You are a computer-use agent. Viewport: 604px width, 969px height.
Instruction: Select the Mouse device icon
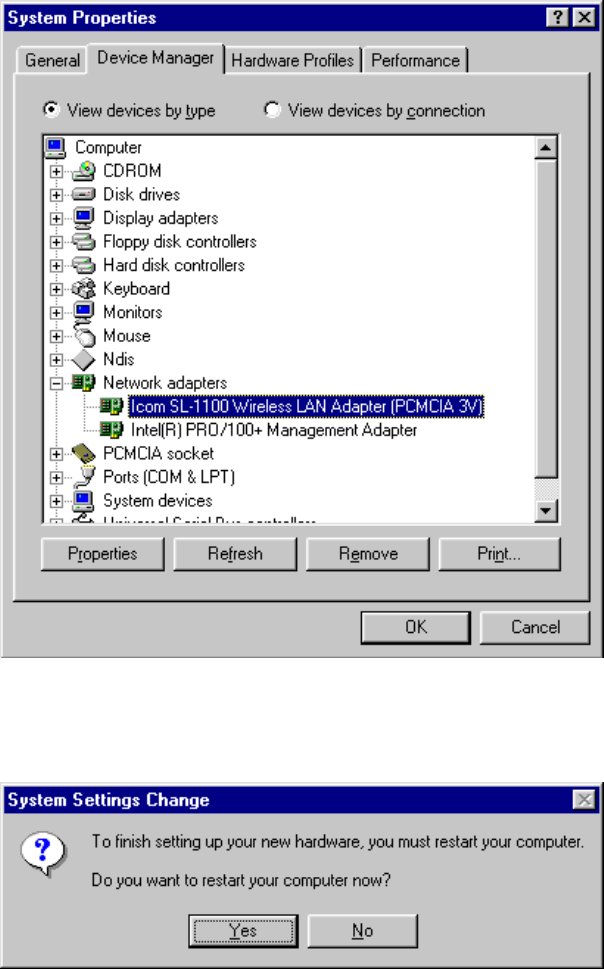tap(83, 336)
